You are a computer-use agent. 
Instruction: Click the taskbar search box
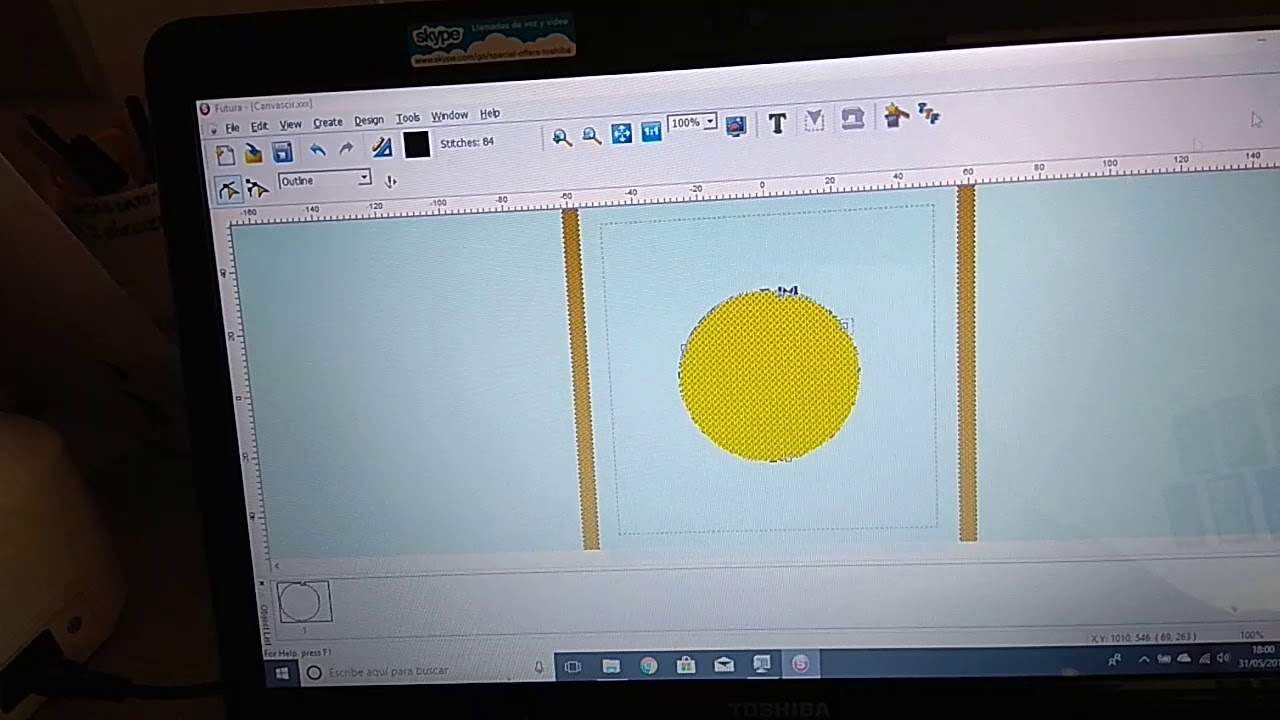click(x=425, y=670)
